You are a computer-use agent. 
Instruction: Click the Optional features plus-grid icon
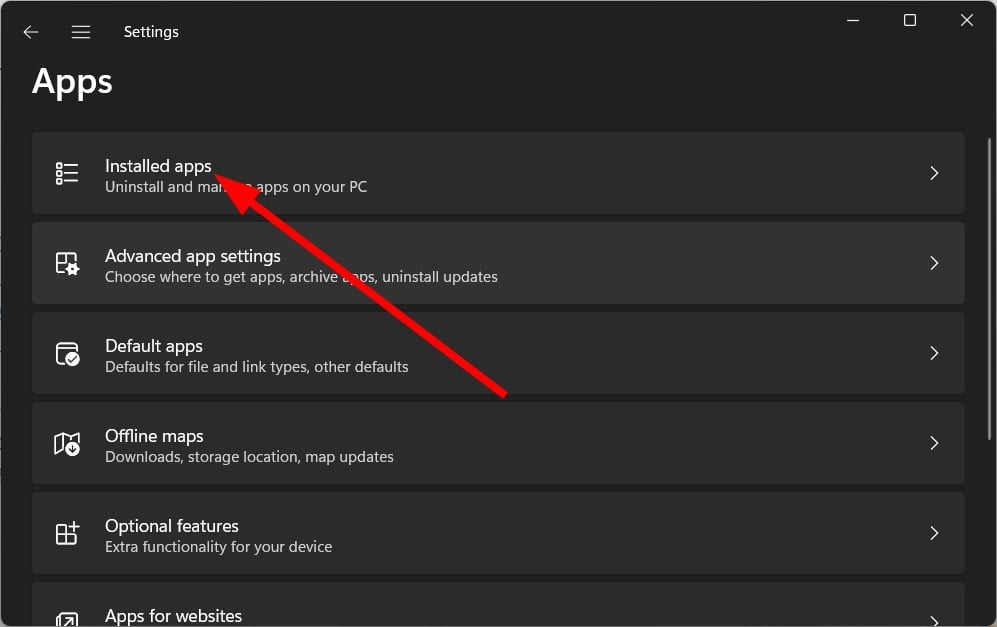click(x=67, y=534)
